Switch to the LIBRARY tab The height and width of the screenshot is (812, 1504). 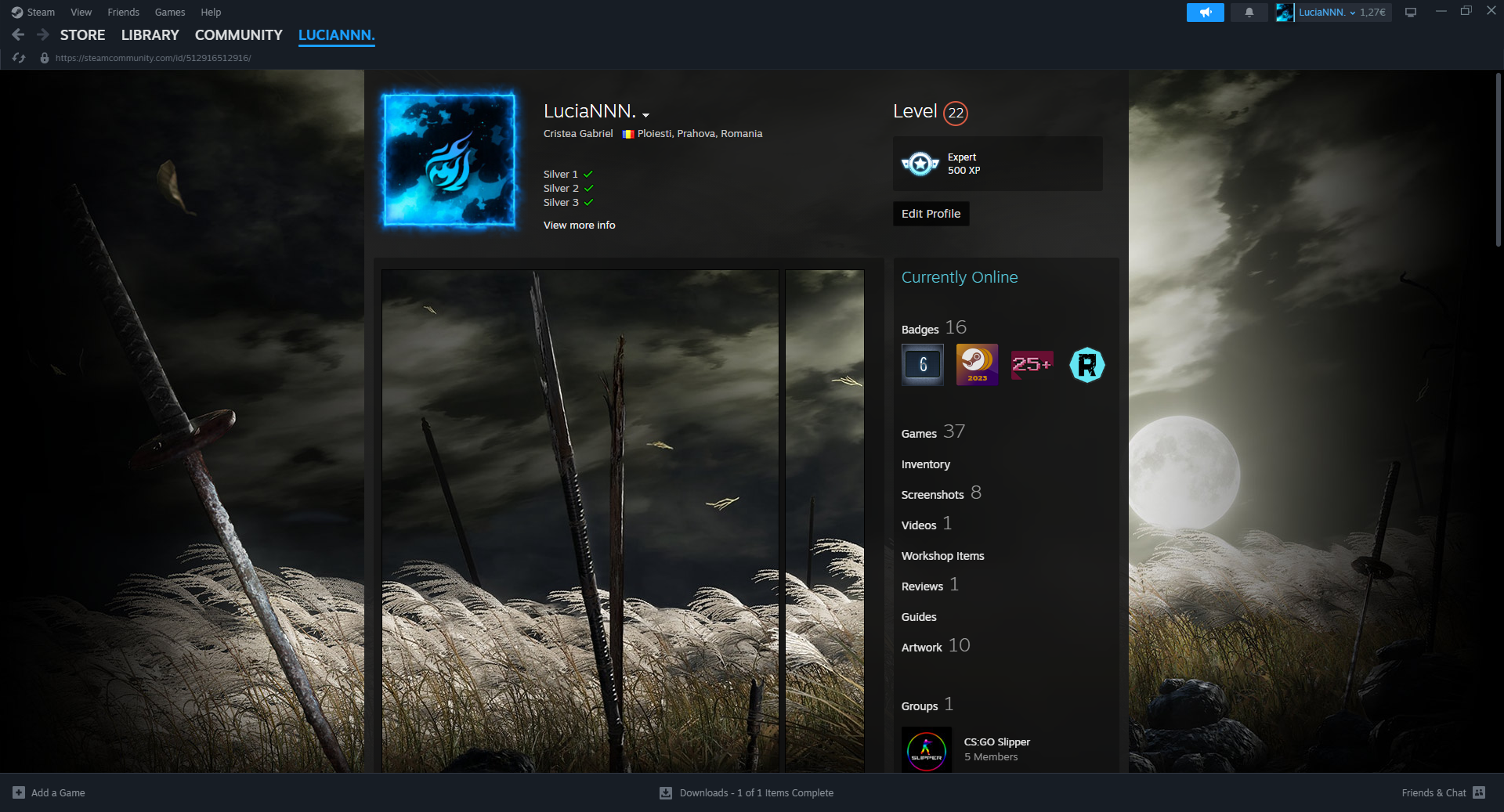coord(150,35)
